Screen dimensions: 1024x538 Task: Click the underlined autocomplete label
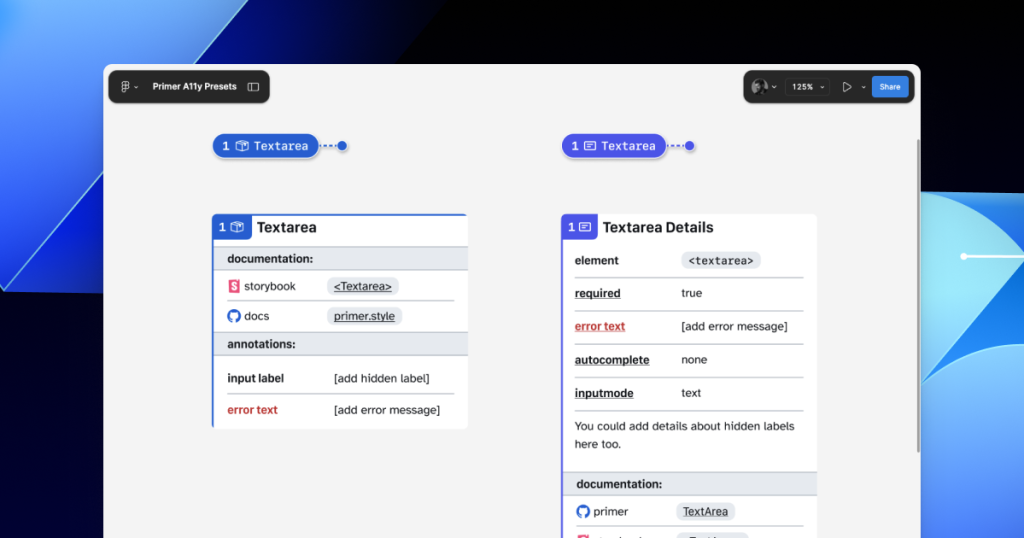611,360
